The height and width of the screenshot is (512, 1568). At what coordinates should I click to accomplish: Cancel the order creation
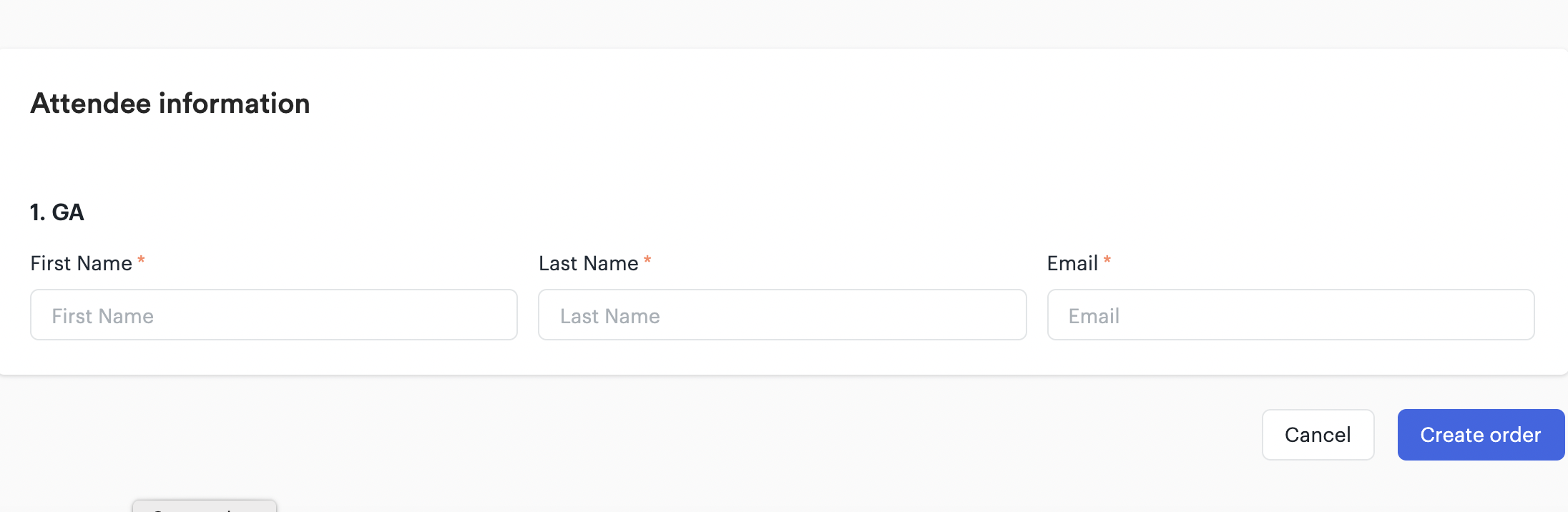(x=1318, y=435)
